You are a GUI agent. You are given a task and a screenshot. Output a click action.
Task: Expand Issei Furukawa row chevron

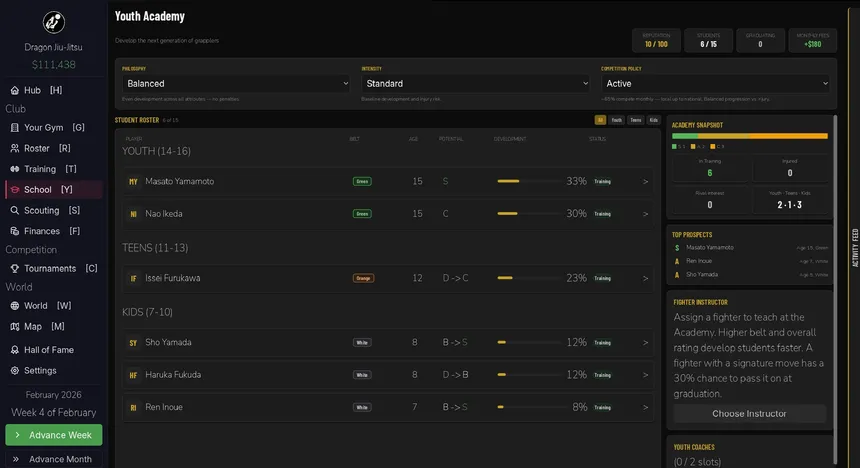(645, 278)
